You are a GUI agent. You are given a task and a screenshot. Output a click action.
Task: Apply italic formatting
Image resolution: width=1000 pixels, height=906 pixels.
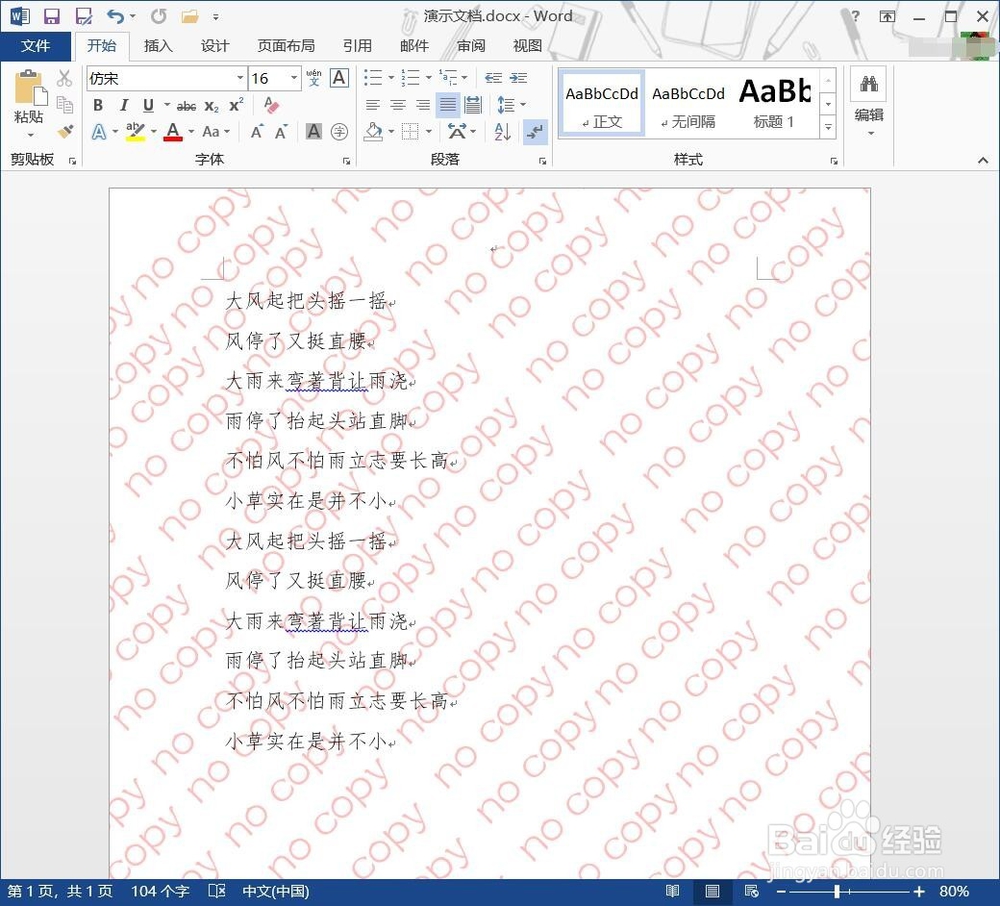(x=122, y=104)
